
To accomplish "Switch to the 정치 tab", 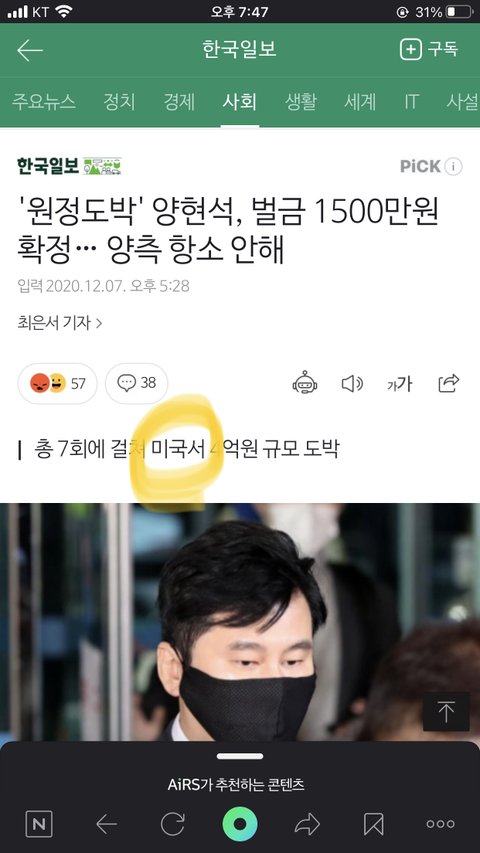I will (x=119, y=102).
